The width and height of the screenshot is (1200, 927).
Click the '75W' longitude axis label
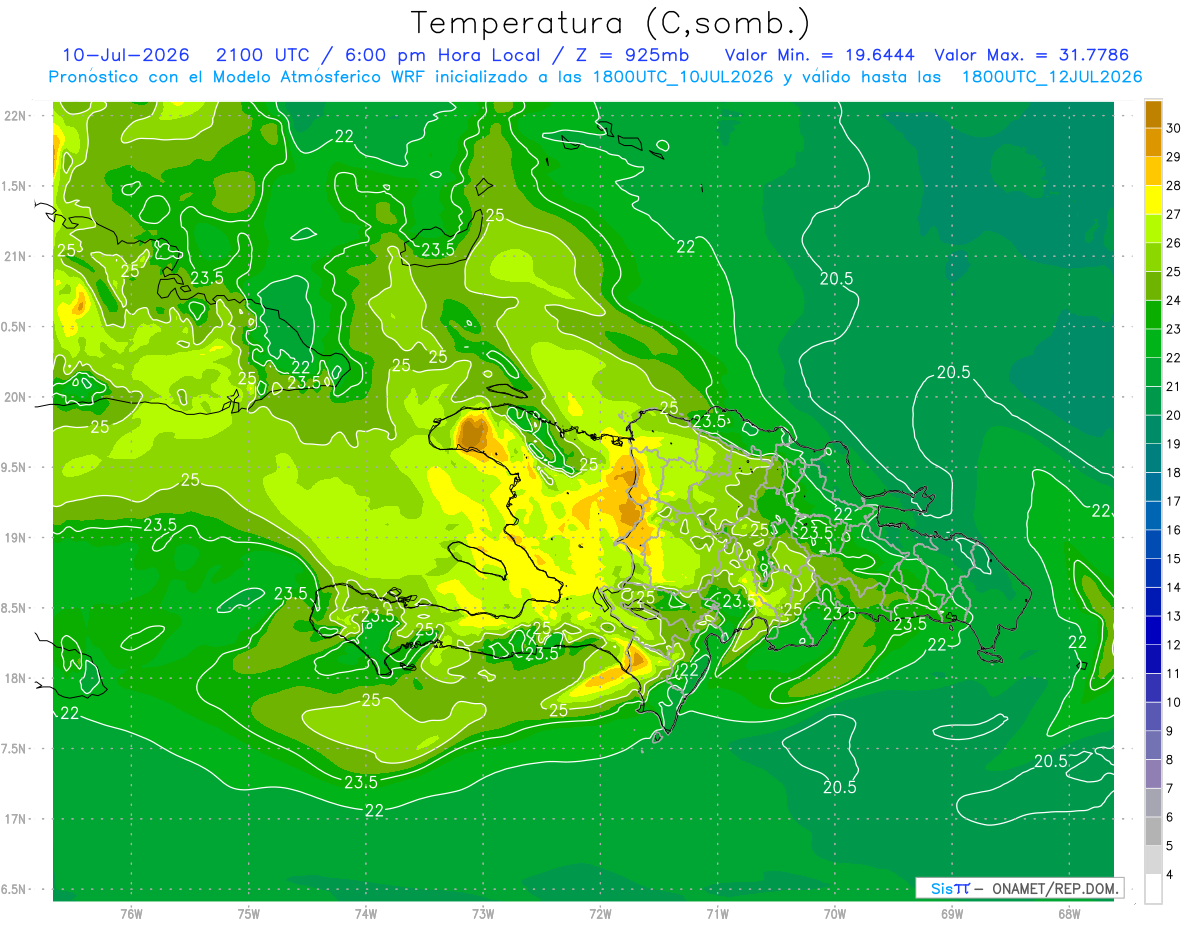(249, 914)
